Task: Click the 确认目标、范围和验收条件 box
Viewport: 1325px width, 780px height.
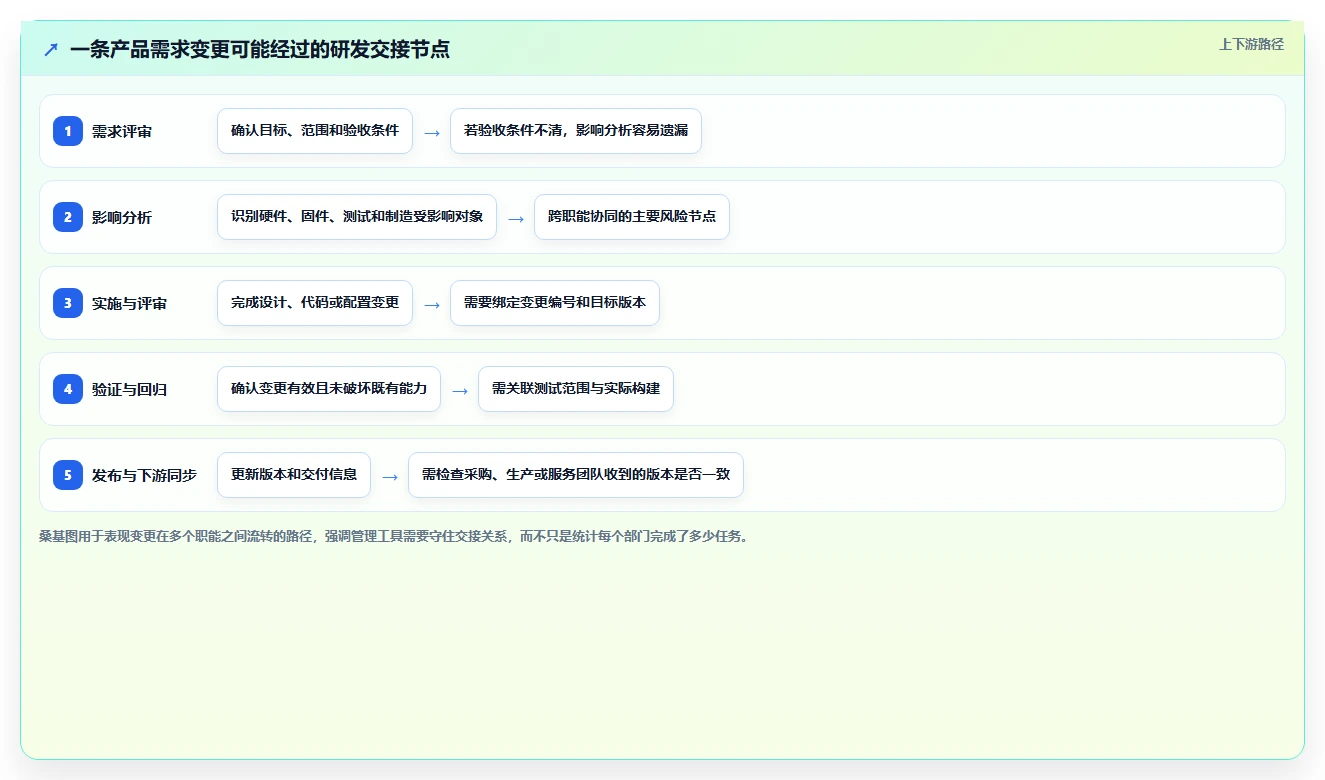Action: [x=315, y=131]
